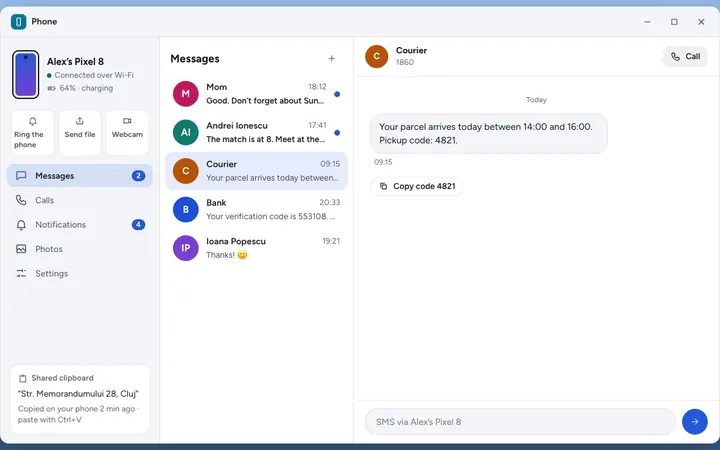Click the Messages unread badge showing 2
Viewport: 720px width, 450px height.
click(138, 176)
